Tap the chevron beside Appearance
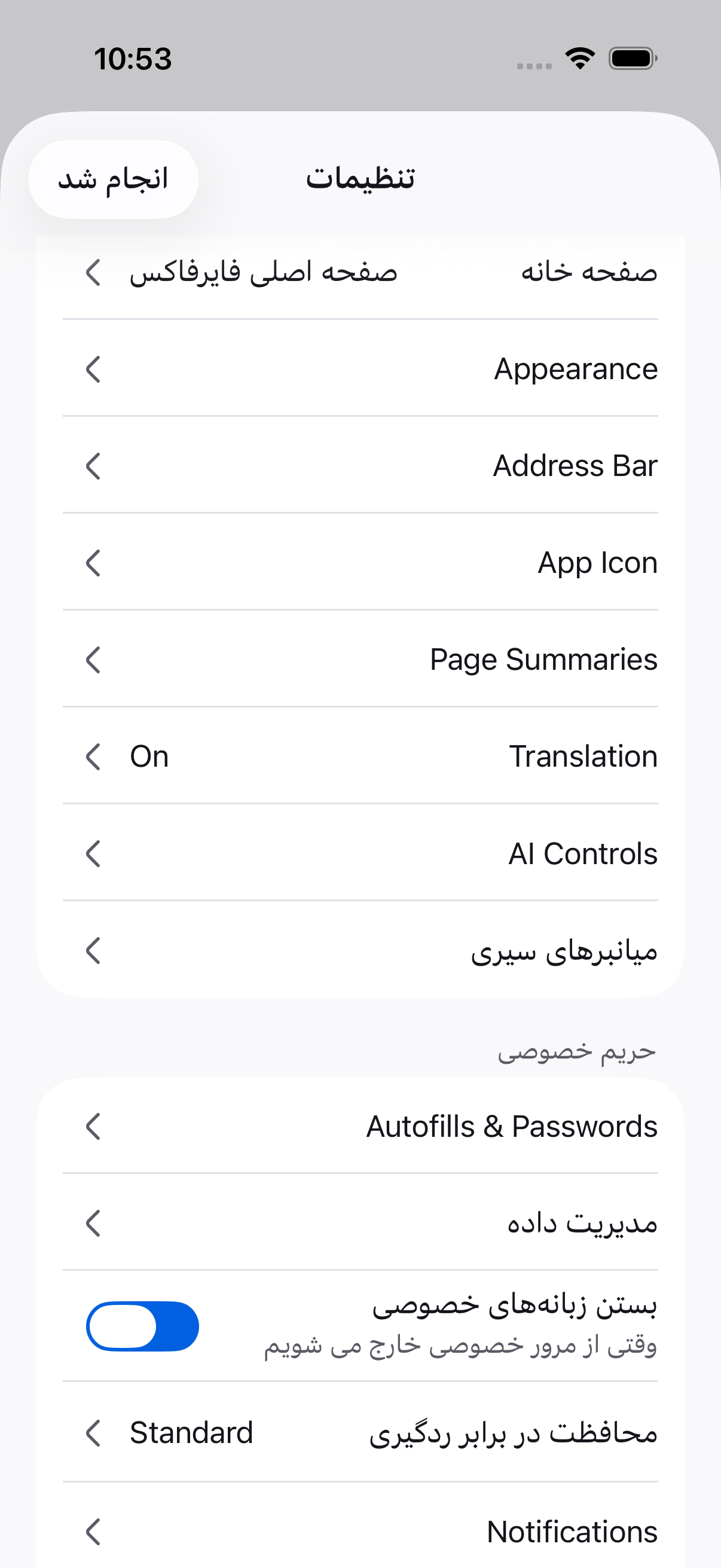The width and height of the screenshot is (721, 1568). [93, 369]
